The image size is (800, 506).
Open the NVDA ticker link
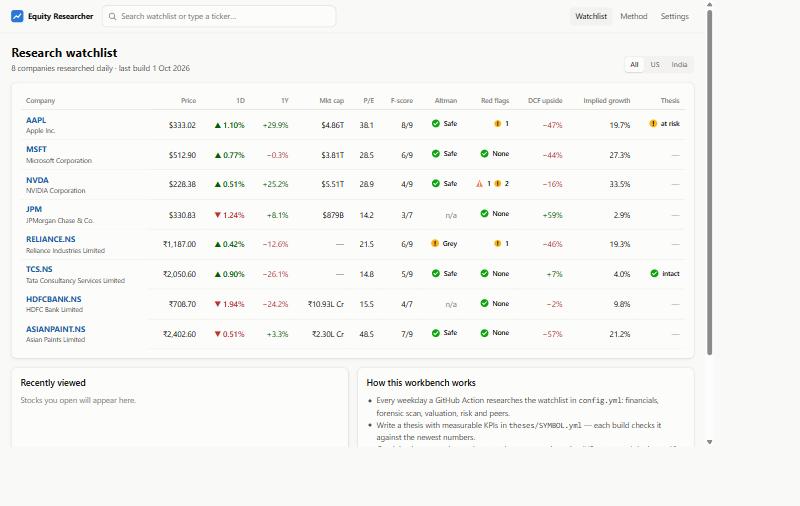coord(37,180)
